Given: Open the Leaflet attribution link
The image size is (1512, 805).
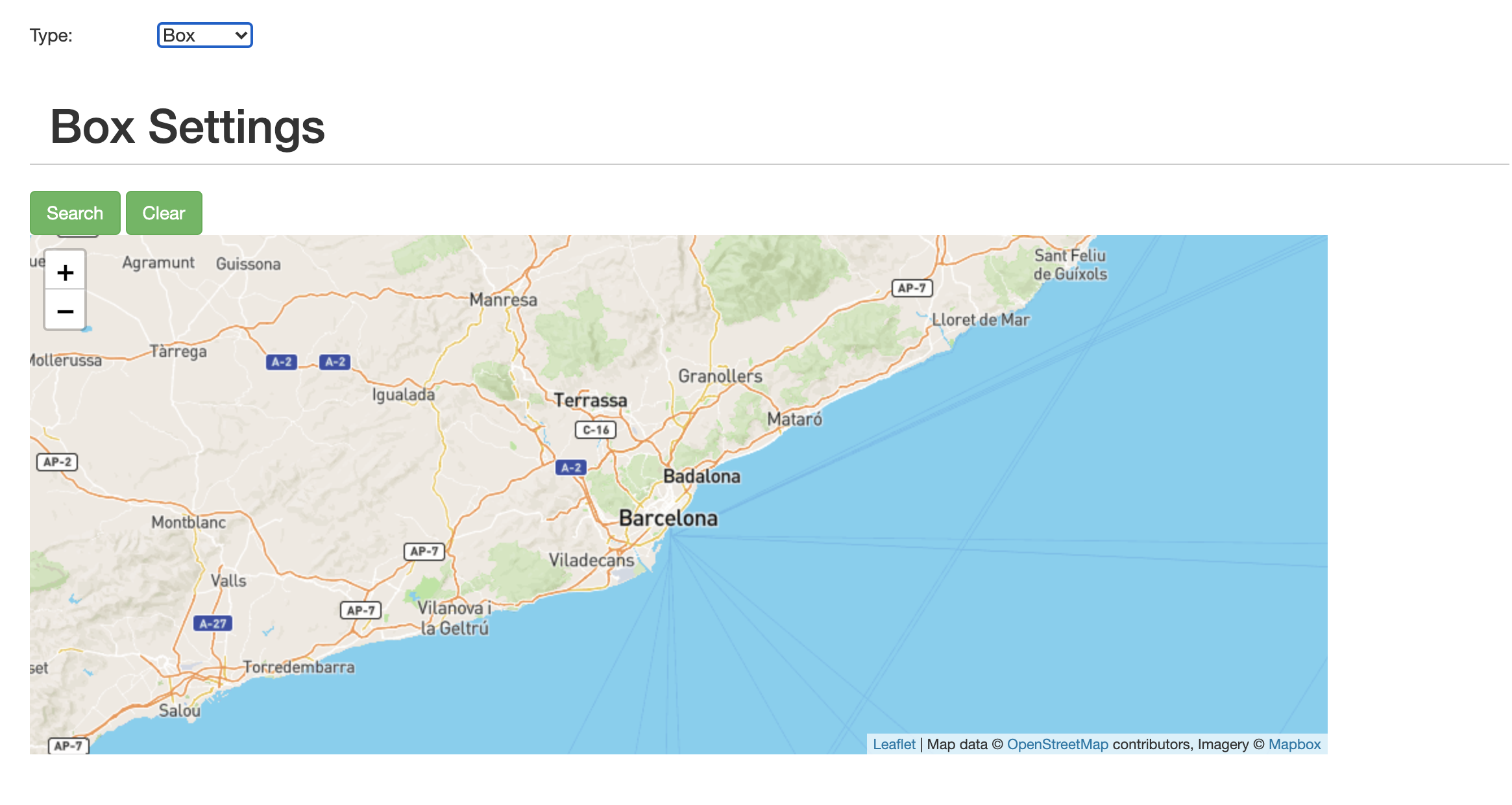Looking at the screenshot, I should 893,744.
